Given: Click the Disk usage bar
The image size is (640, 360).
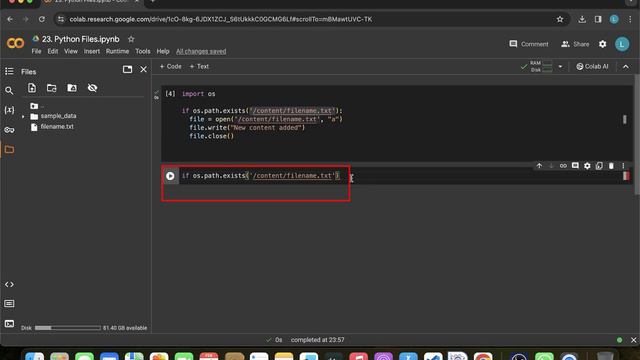Looking at the screenshot, I should pos(68,328).
